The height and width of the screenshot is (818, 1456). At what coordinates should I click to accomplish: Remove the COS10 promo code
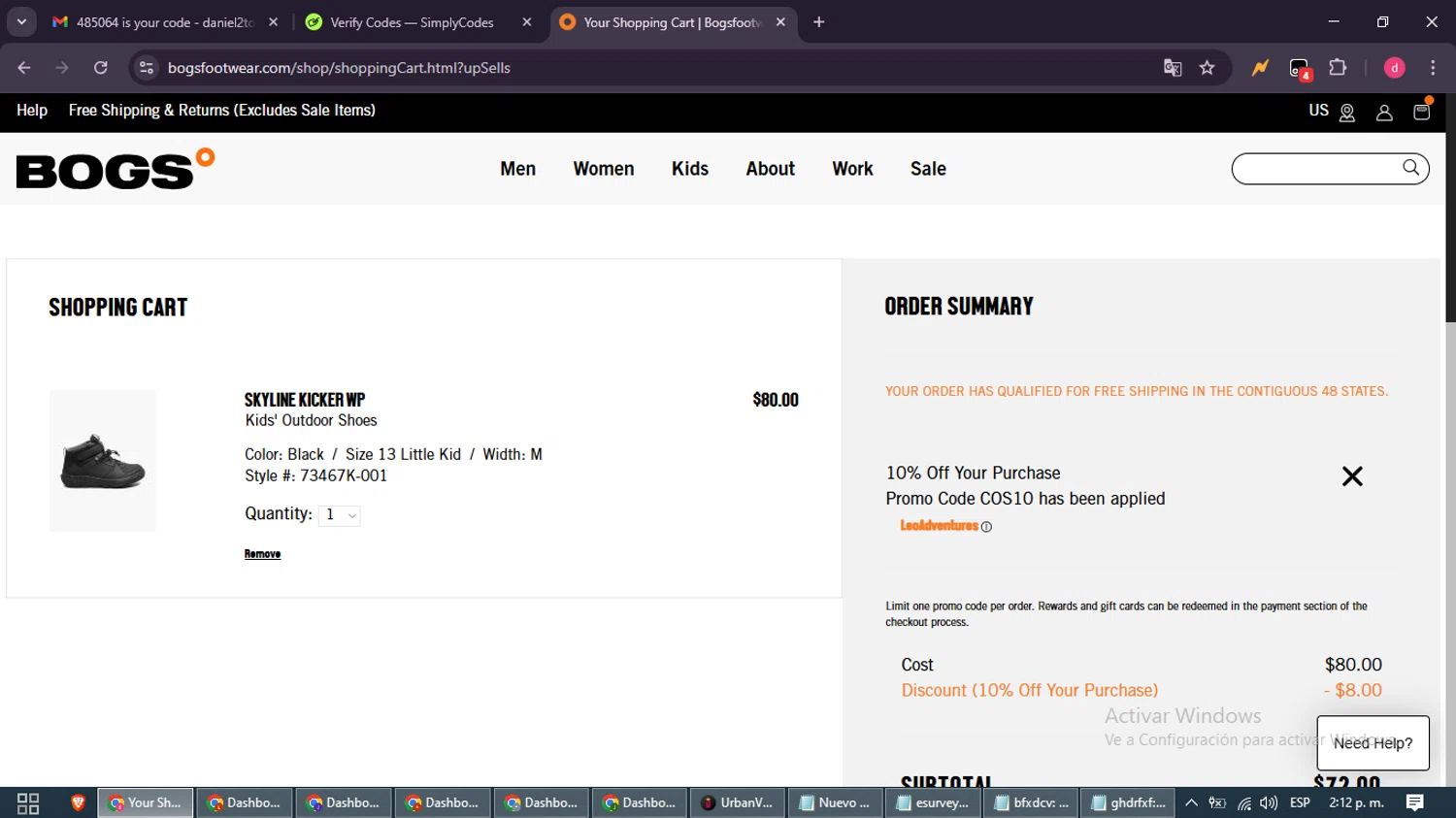[1352, 475]
